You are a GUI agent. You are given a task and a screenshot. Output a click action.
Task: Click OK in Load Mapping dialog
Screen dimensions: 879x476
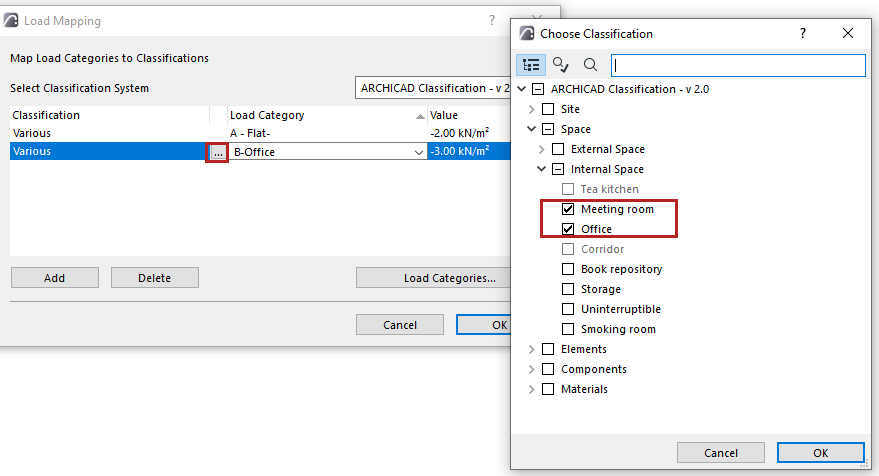(x=484, y=325)
